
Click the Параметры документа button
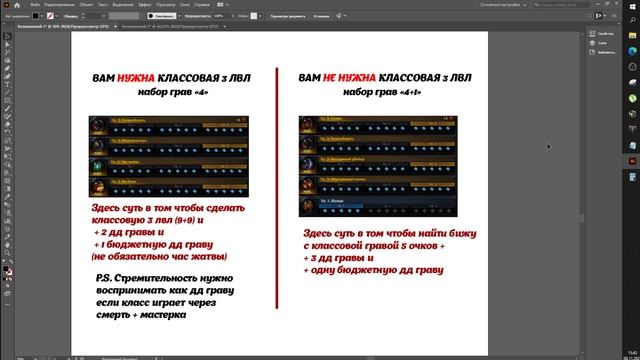[288, 16]
